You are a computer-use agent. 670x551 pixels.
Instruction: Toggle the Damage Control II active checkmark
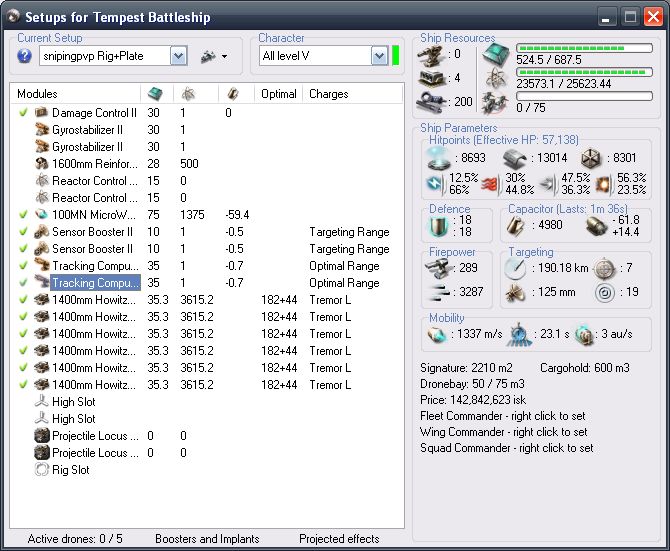click(x=24, y=113)
